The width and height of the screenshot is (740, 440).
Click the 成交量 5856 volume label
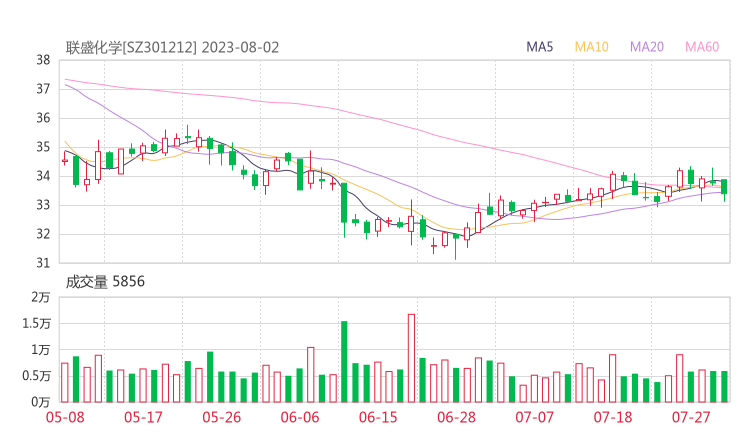(x=105, y=282)
